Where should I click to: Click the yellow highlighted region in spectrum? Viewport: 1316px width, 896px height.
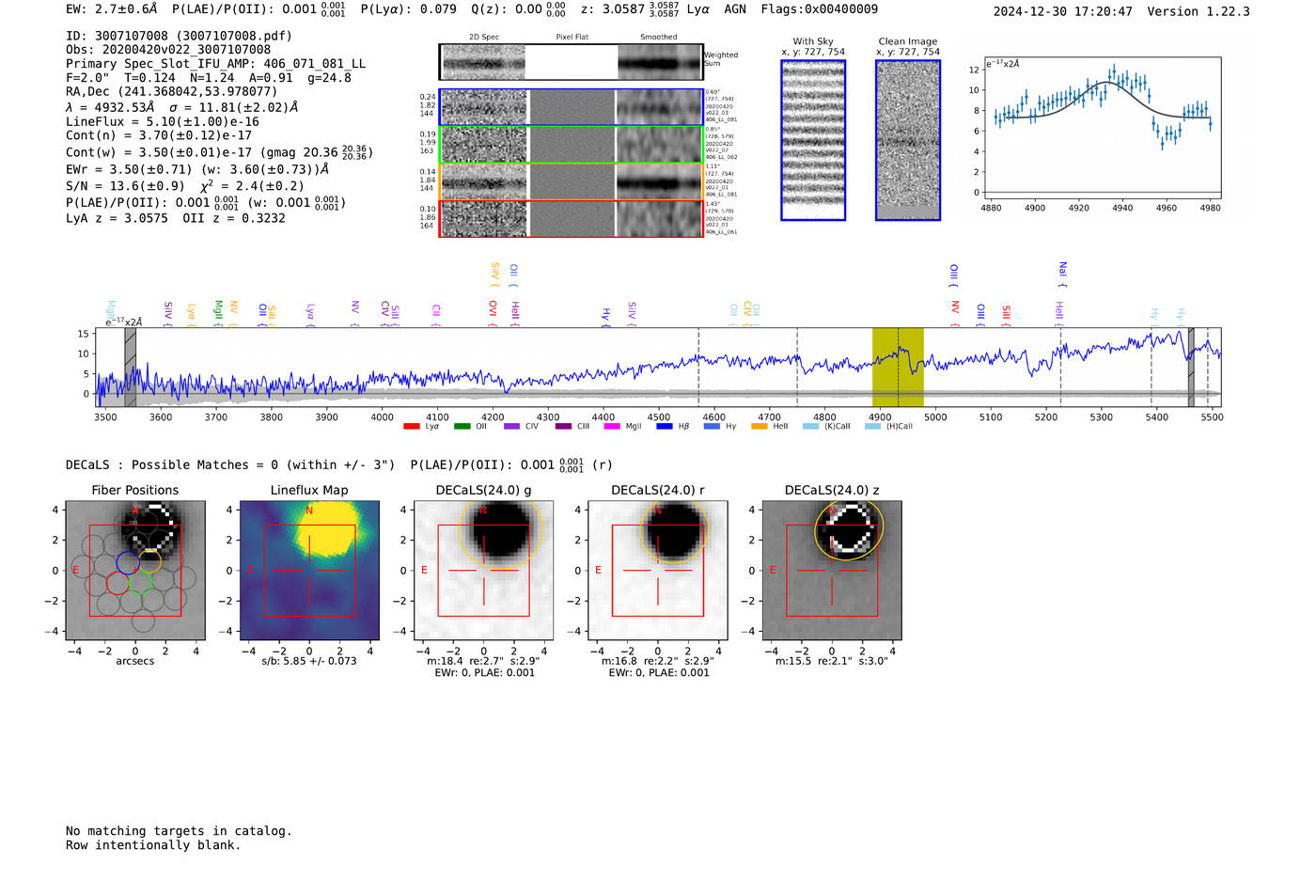pos(898,367)
